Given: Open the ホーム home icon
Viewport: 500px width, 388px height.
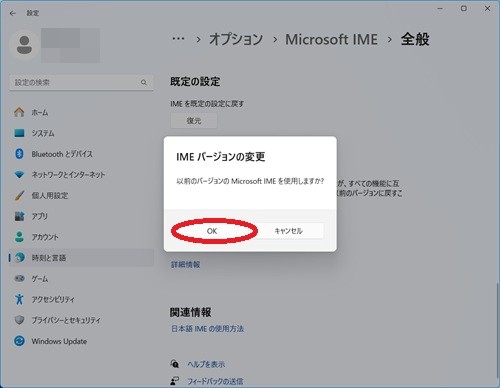Looking at the screenshot, I should pyautogui.click(x=19, y=112).
